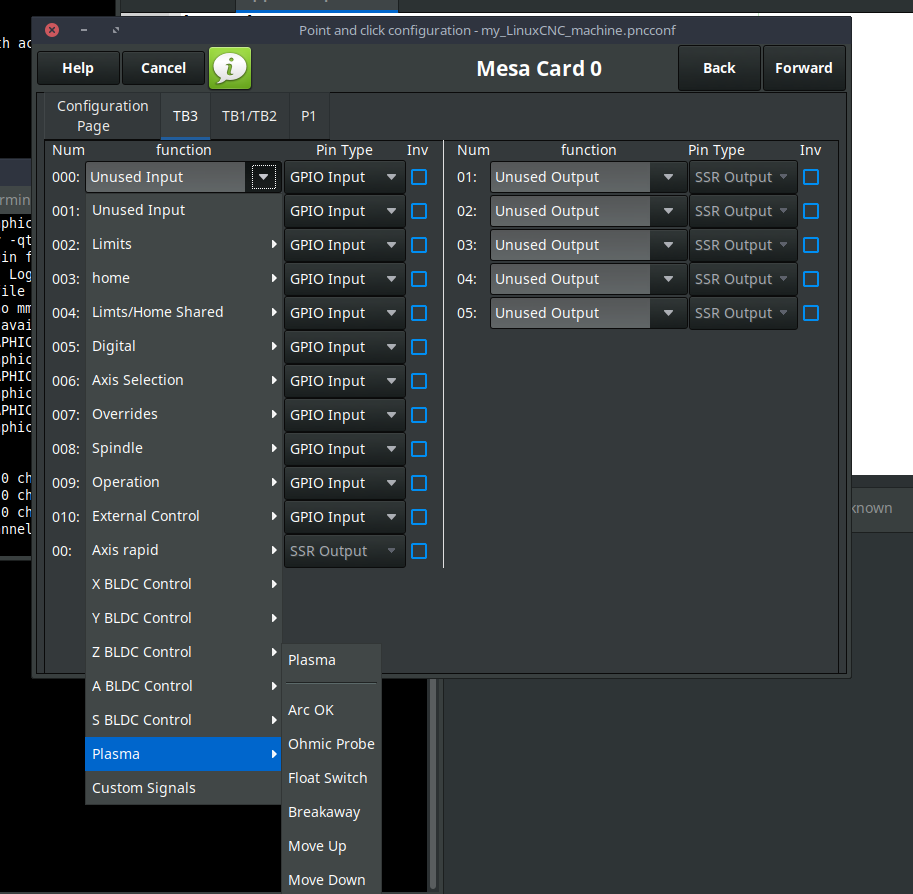This screenshot has height=894, width=913.
Task: Minimize the Point and click configuration window
Action: pos(84,30)
